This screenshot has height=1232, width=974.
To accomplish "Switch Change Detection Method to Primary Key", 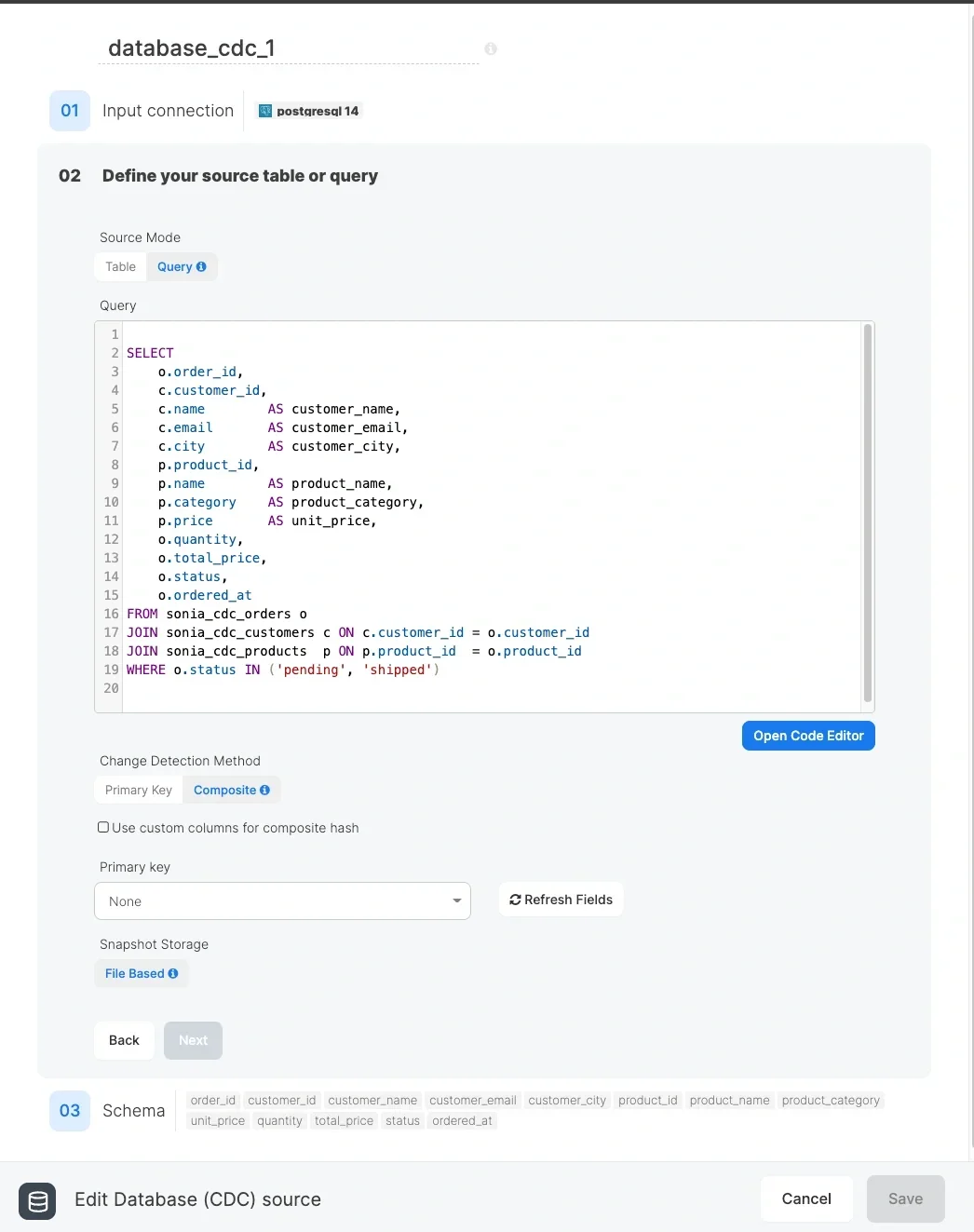I will pos(138,790).
